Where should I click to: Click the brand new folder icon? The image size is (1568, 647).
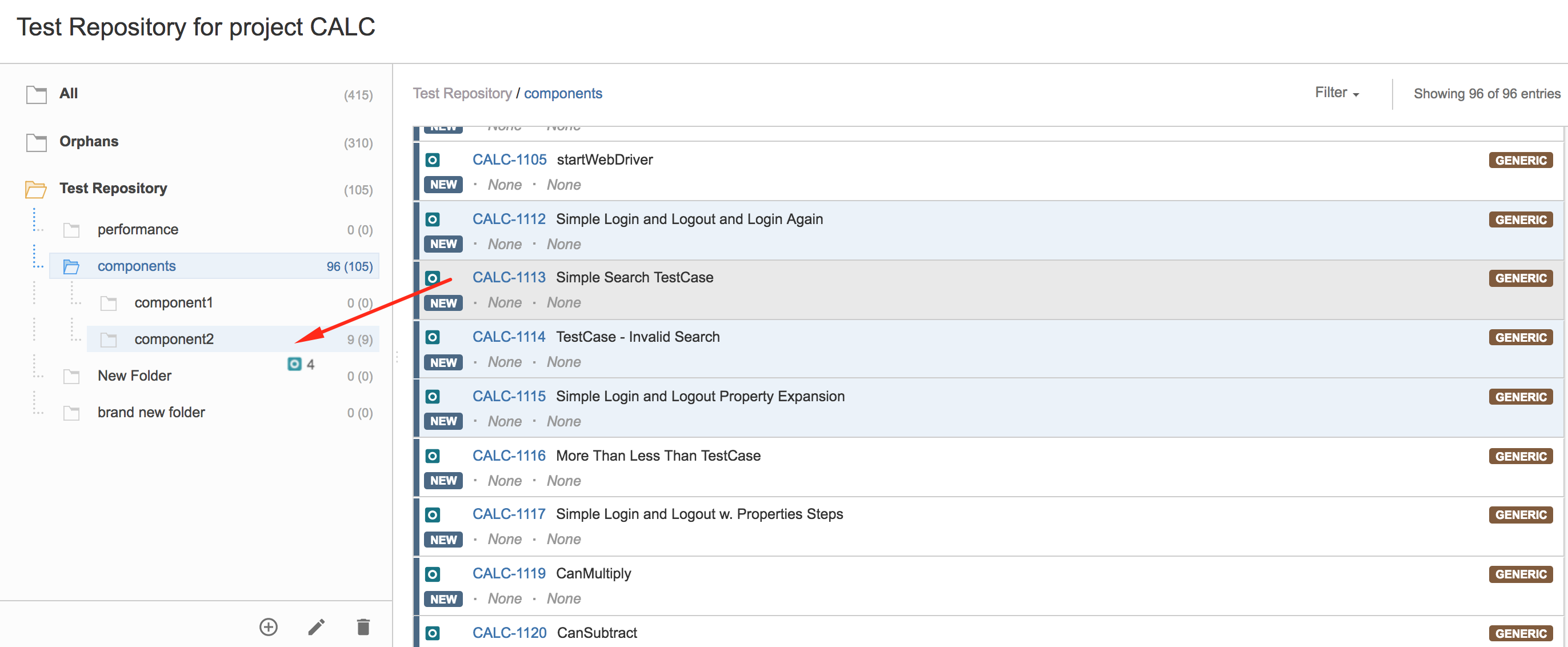click(x=72, y=413)
